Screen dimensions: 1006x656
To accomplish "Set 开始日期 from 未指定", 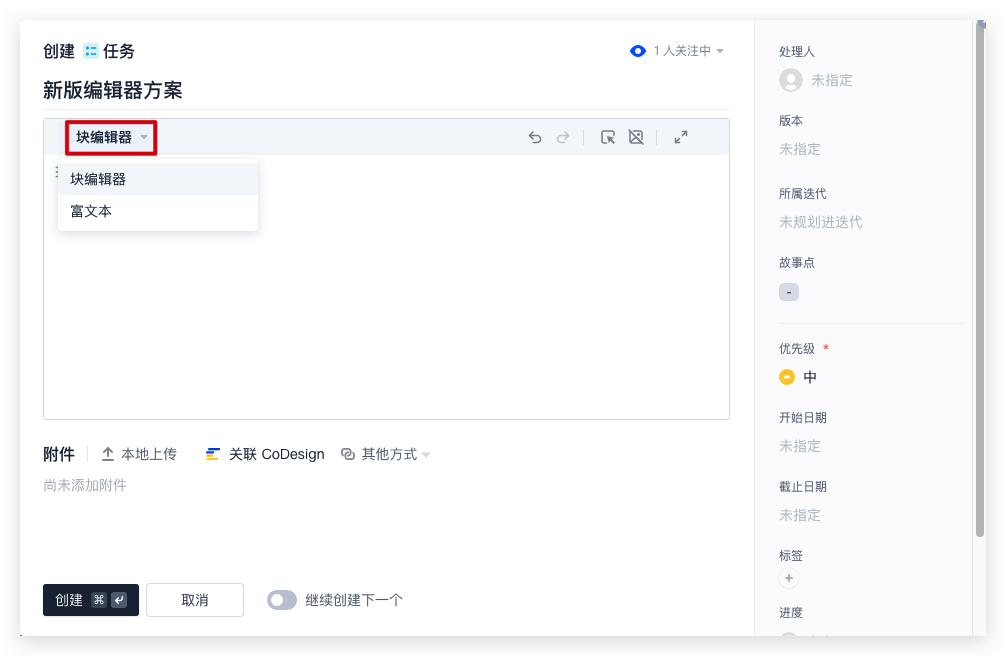I will pos(799,446).
